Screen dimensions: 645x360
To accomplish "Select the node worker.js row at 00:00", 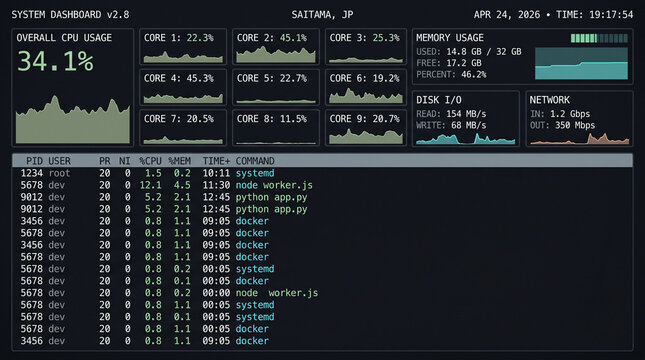I will tap(322, 293).
